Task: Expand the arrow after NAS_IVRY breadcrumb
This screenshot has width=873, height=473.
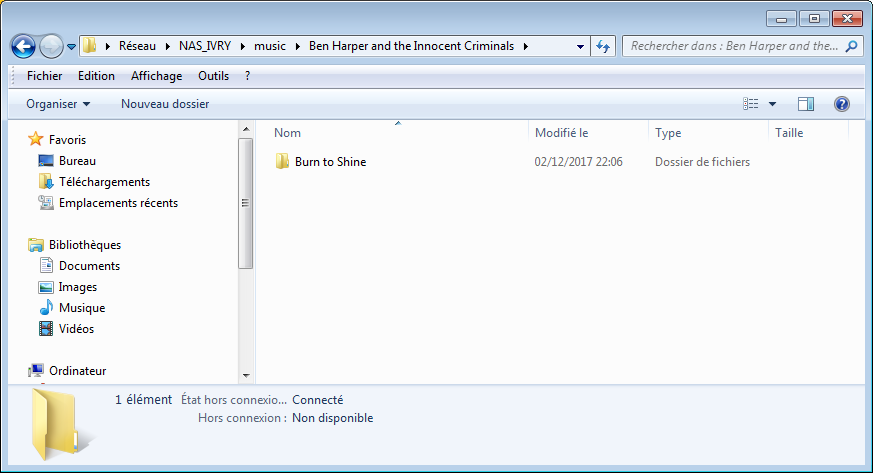Action: 243,46
